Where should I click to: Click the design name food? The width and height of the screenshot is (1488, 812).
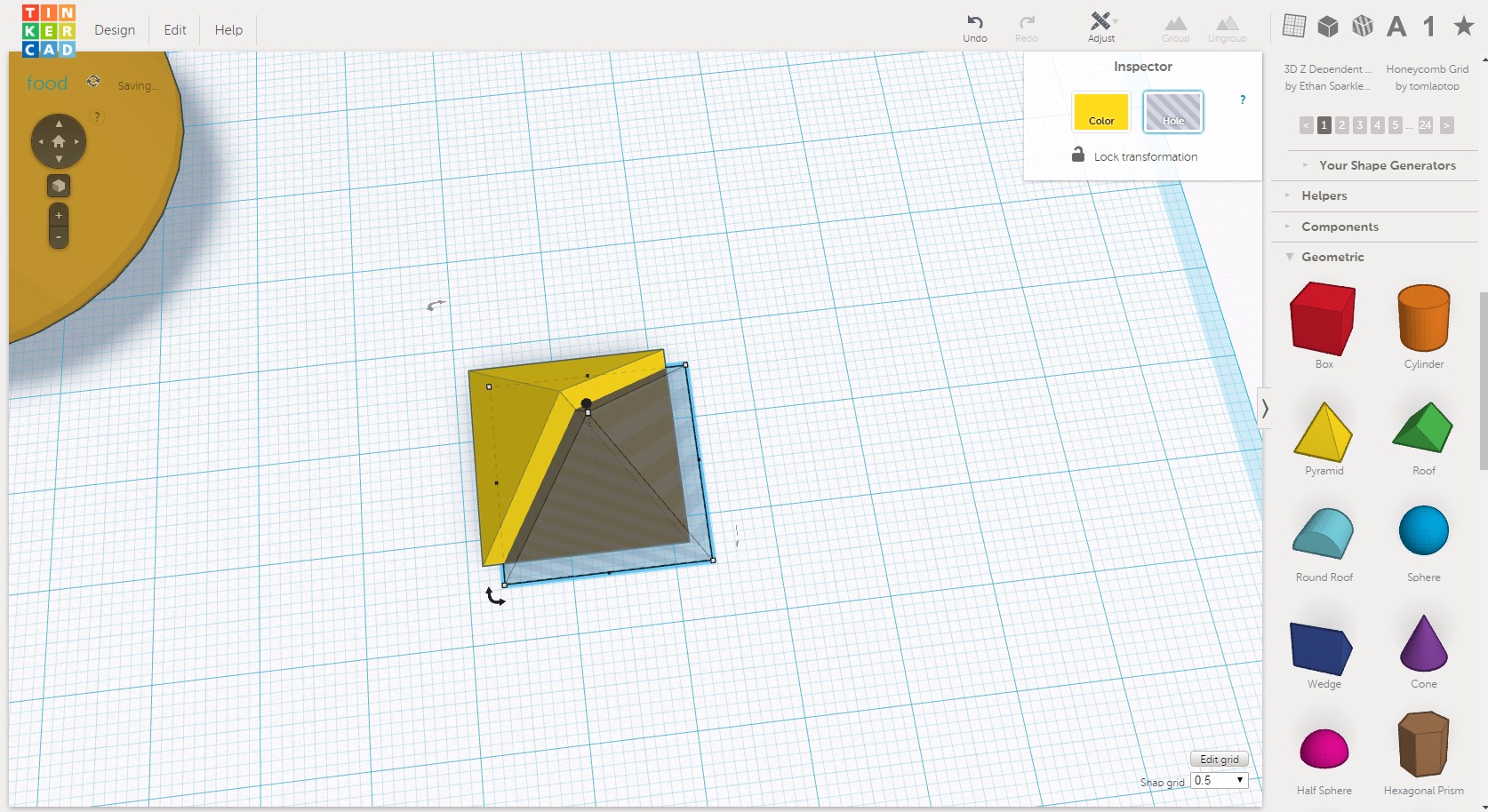pos(47,83)
